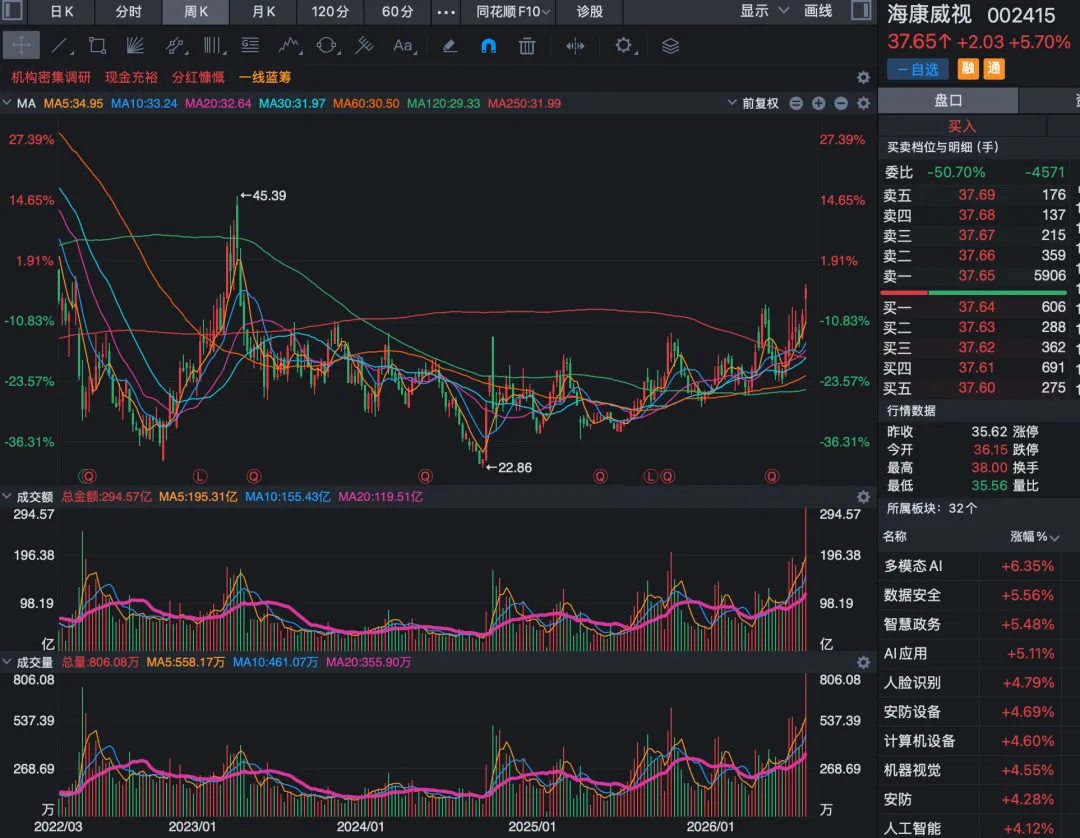The width and height of the screenshot is (1080, 838).
Task: Click the first minus icon next to 前复权
Action: [x=796, y=103]
